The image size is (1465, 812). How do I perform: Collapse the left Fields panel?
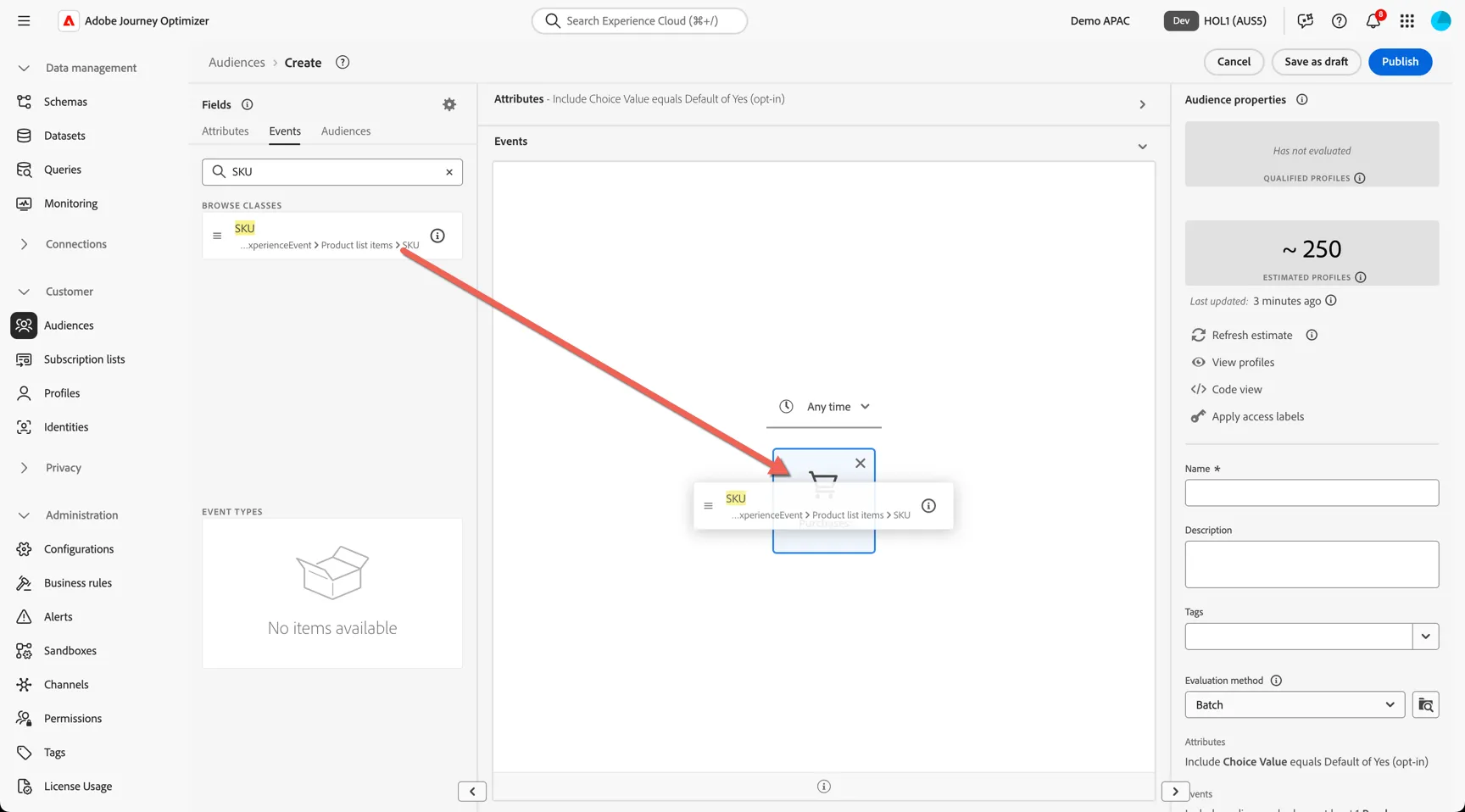(472, 791)
